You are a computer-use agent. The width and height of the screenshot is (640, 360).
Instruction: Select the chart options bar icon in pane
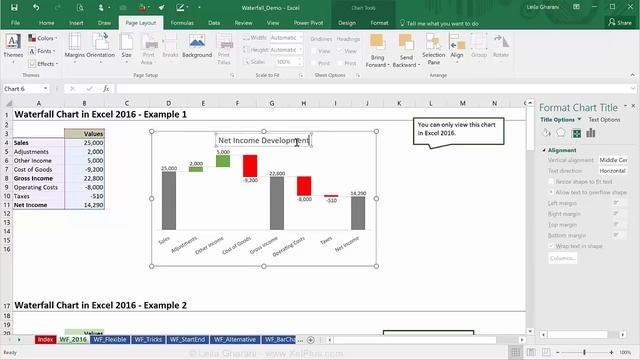click(591, 133)
